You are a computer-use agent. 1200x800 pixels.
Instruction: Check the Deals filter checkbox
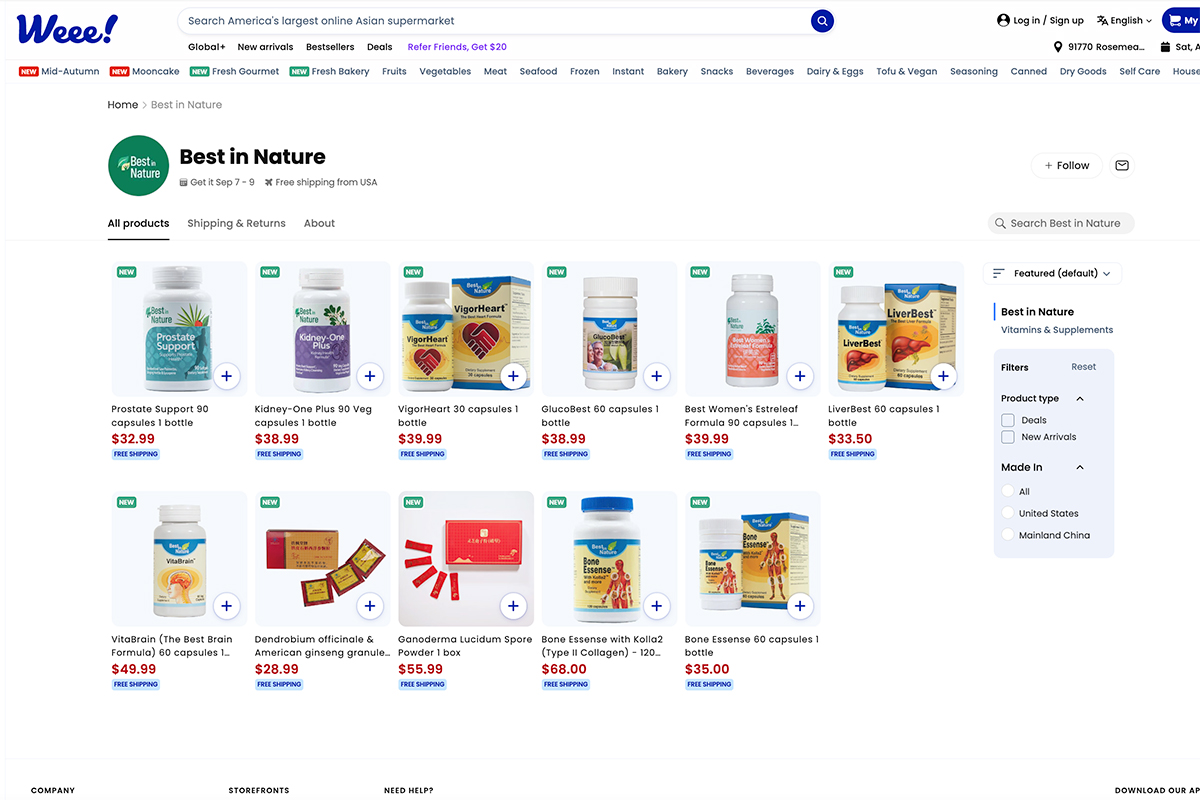point(1008,420)
